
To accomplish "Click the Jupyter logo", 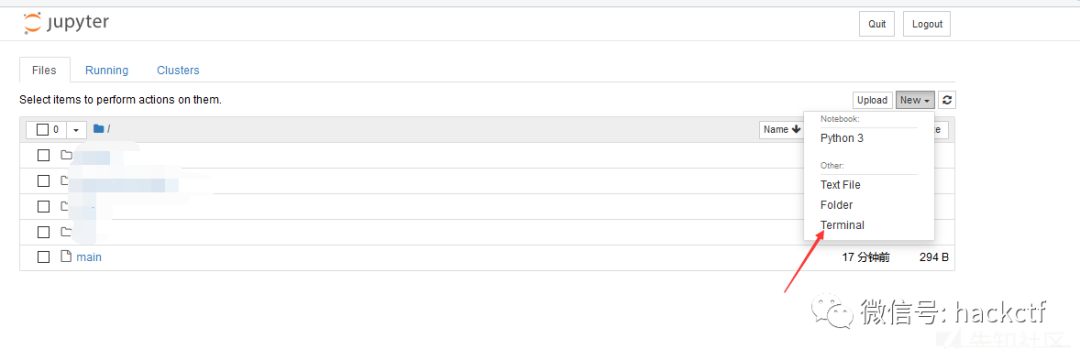I will pos(65,23).
